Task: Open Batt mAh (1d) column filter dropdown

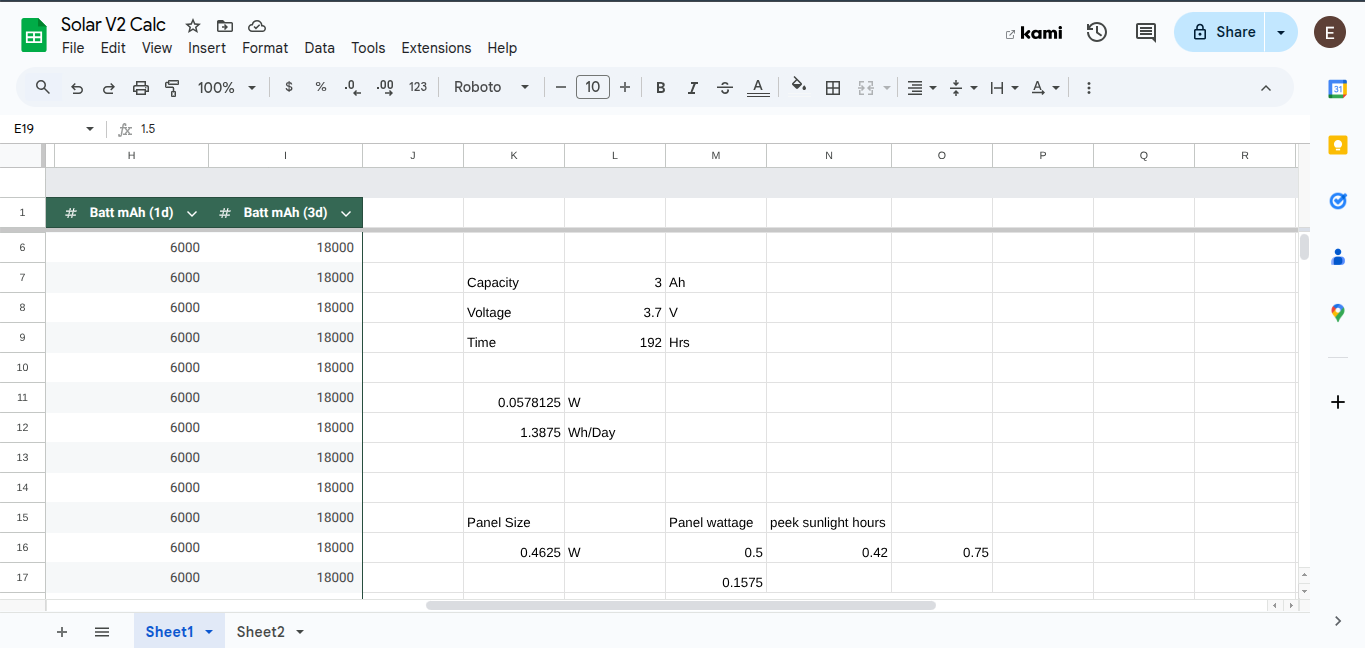Action: [x=192, y=213]
